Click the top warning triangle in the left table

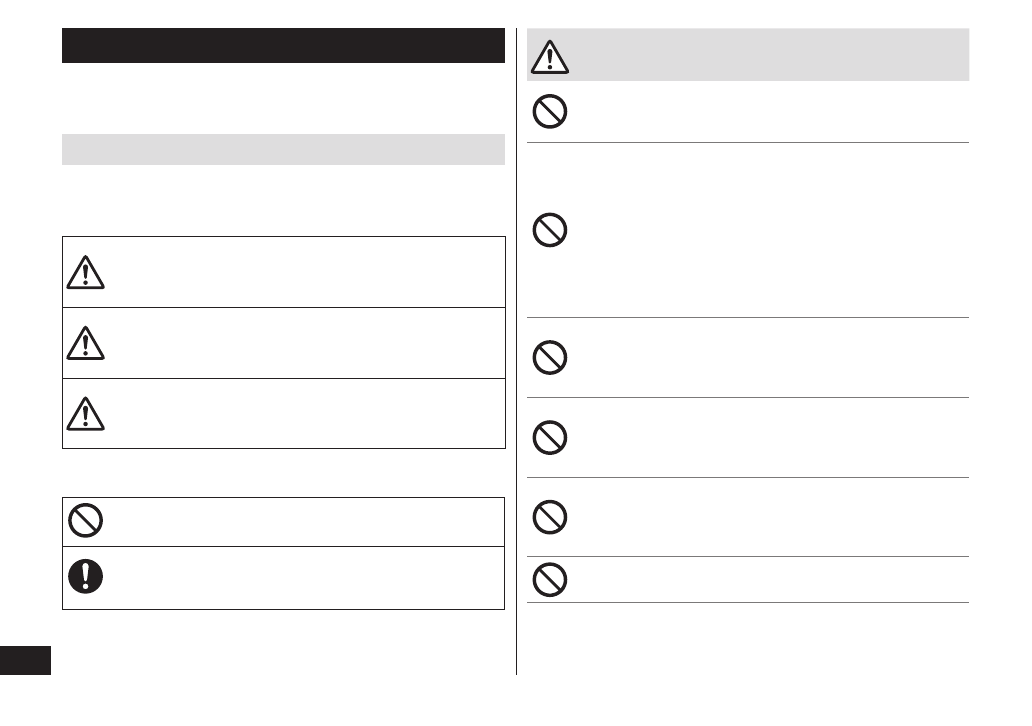pyautogui.click(x=86, y=272)
